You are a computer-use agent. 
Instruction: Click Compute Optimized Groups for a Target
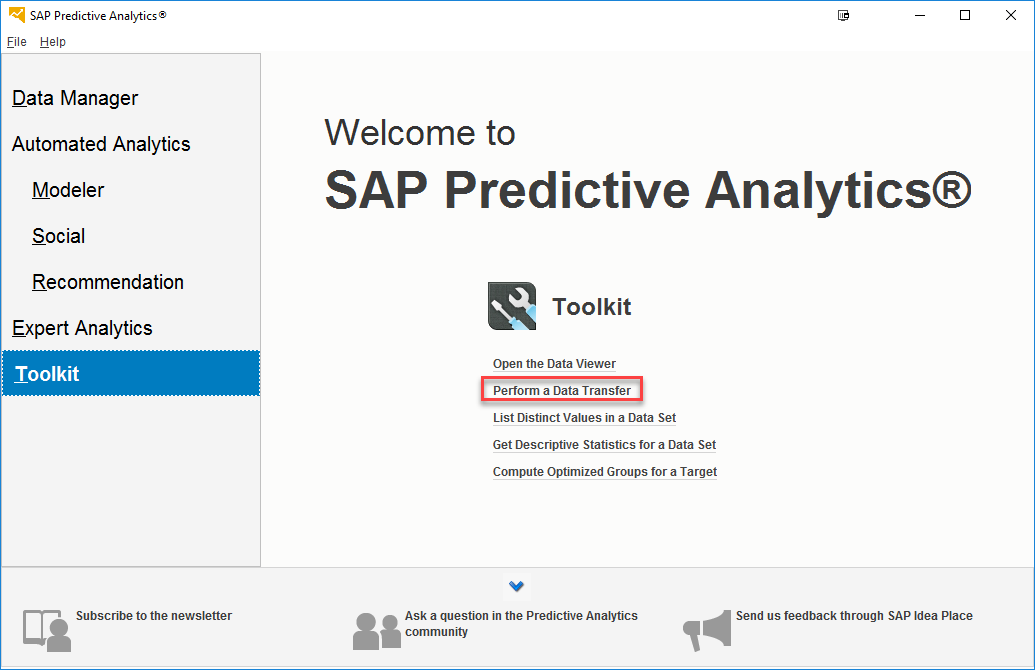(x=605, y=472)
